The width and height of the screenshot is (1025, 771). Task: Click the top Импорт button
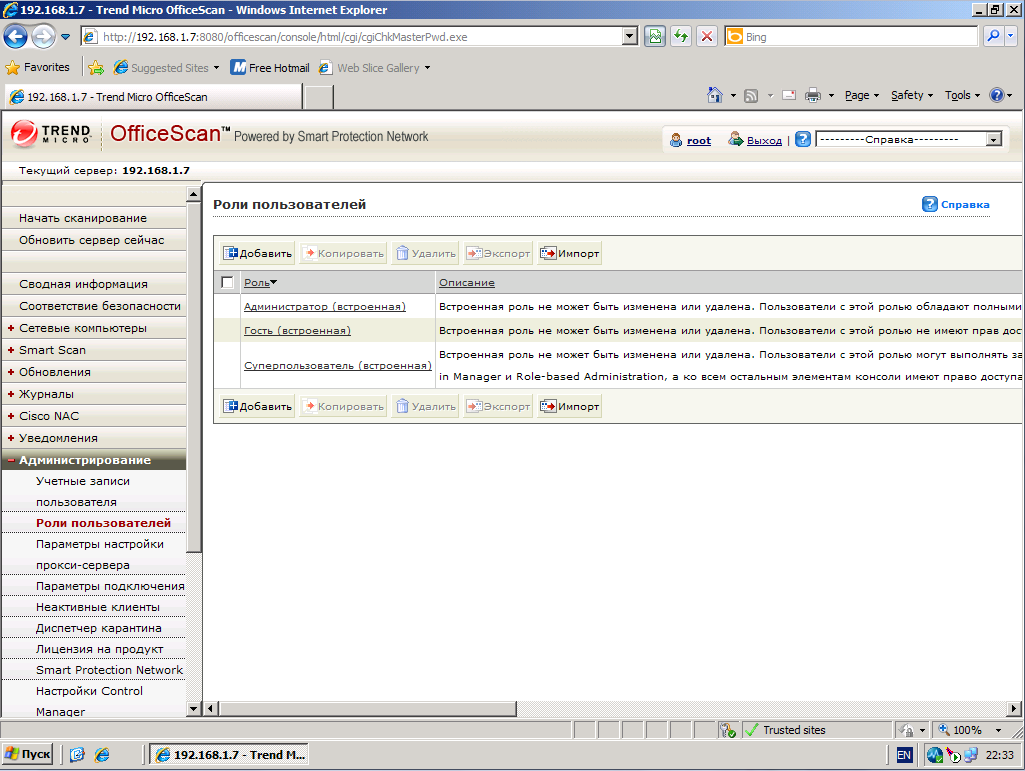click(569, 254)
